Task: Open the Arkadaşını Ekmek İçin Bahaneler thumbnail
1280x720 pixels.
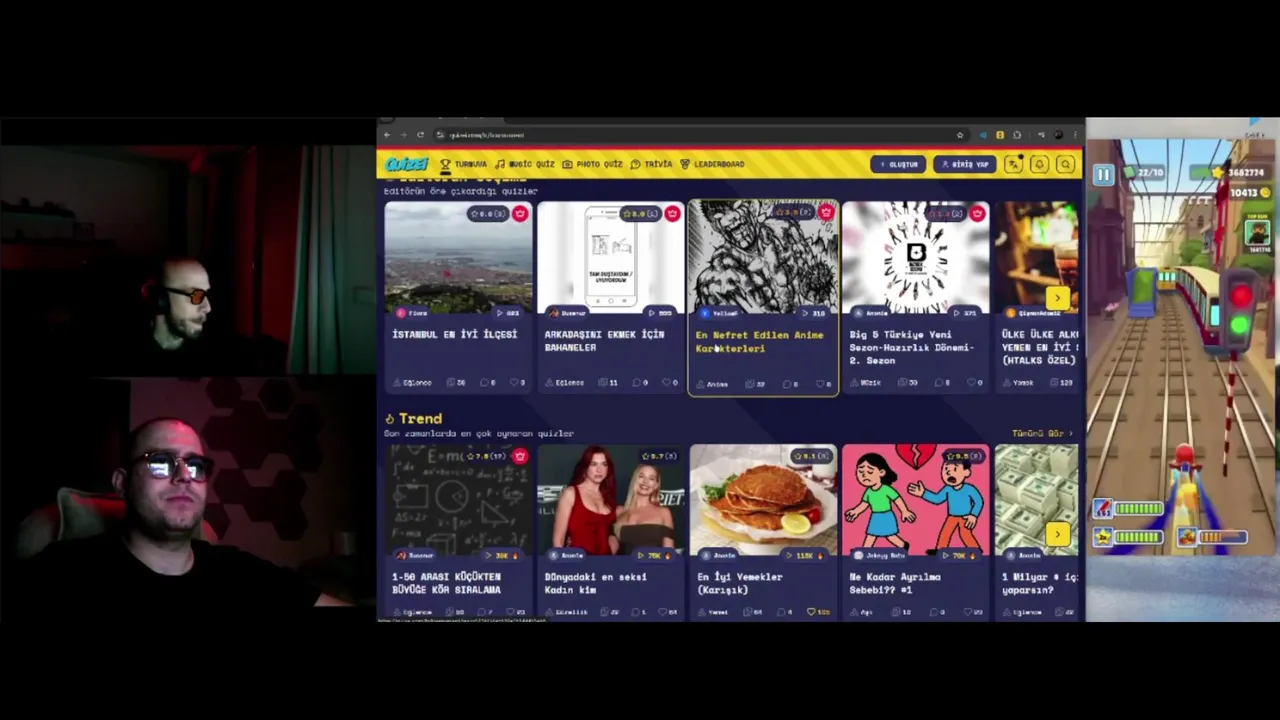Action: coord(611,259)
